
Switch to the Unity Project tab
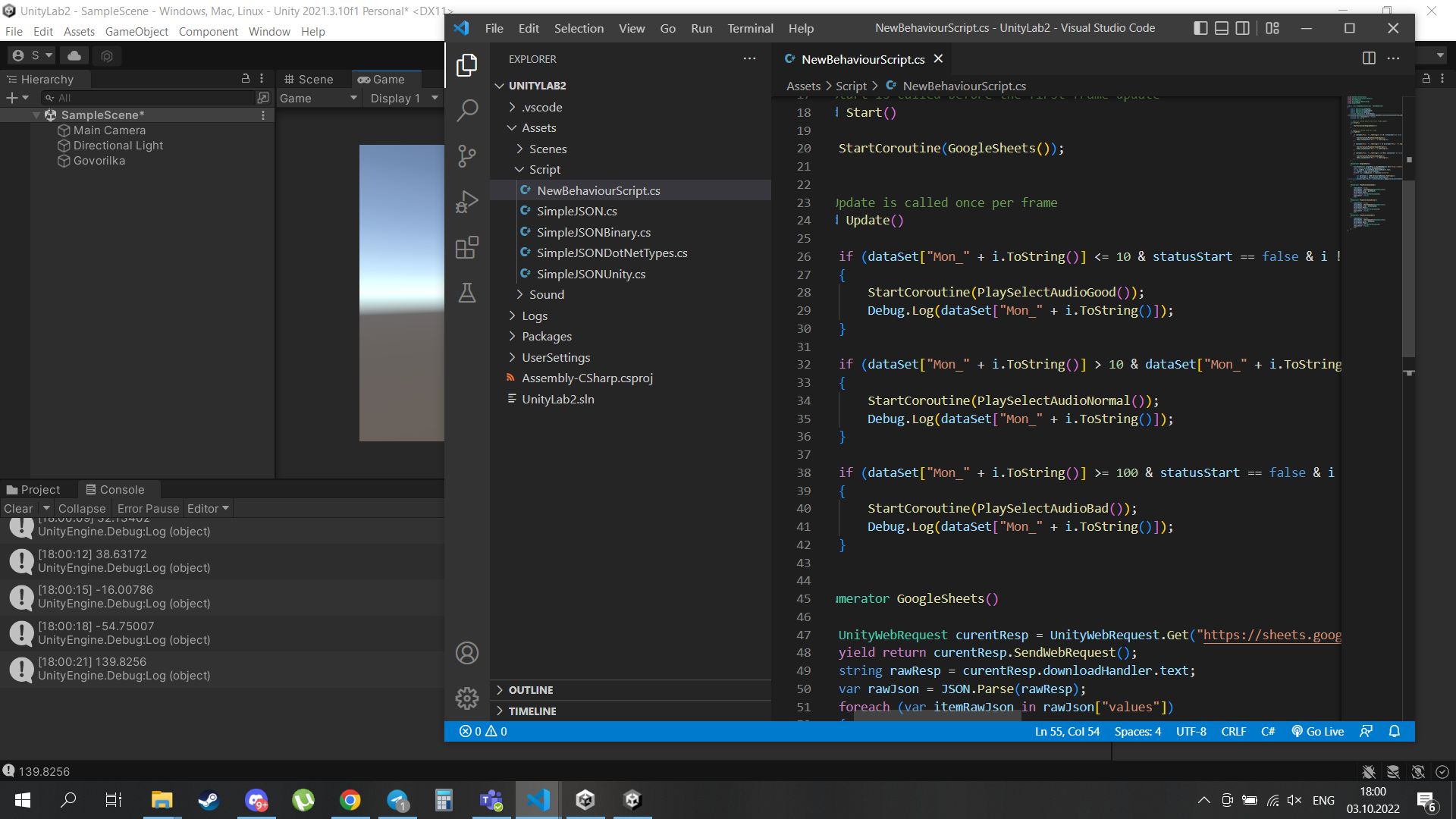point(33,490)
